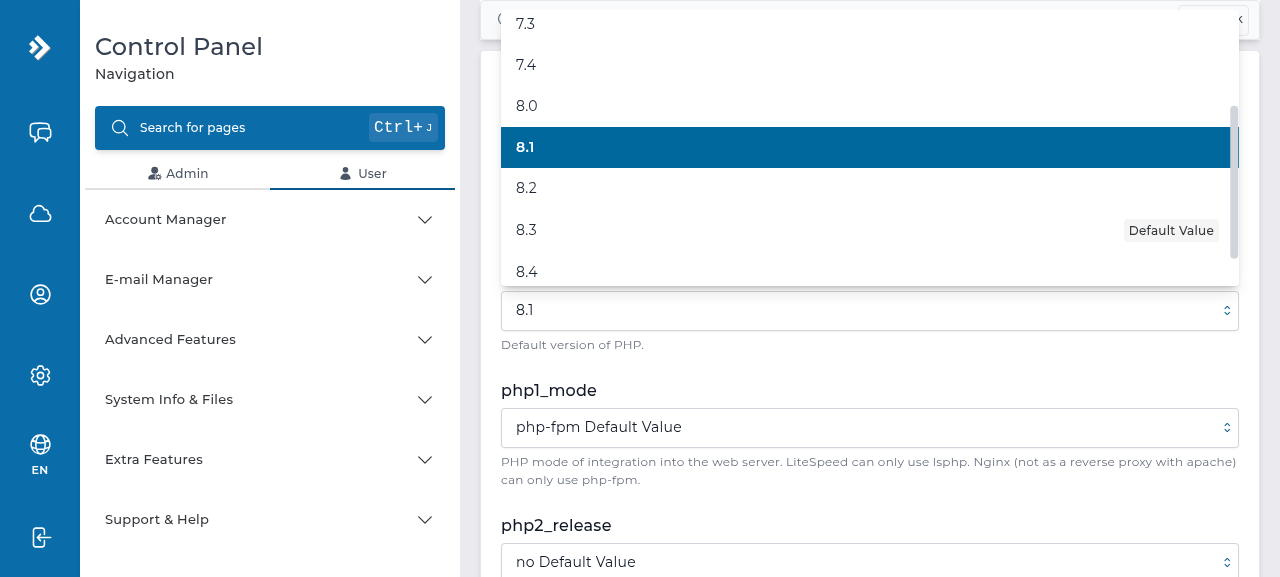
Task: Focus the Search for pages field
Action: pos(270,128)
